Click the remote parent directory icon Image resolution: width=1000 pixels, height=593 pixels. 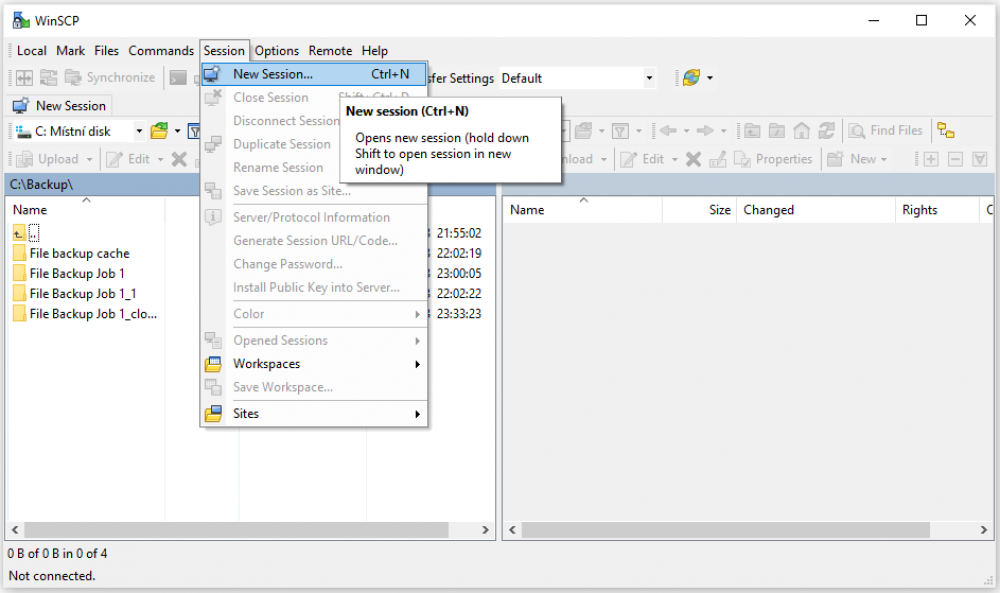[x=753, y=131]
